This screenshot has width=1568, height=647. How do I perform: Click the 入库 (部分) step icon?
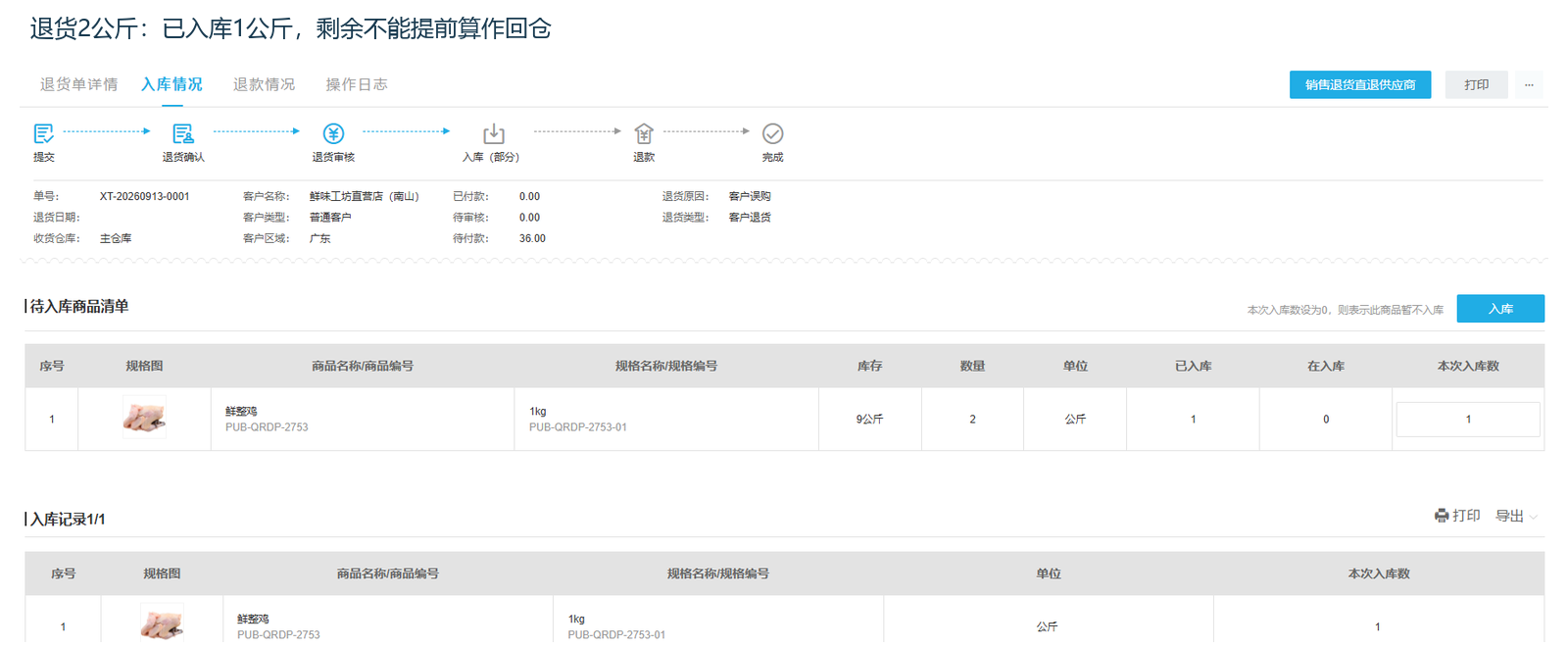(494, 133)
